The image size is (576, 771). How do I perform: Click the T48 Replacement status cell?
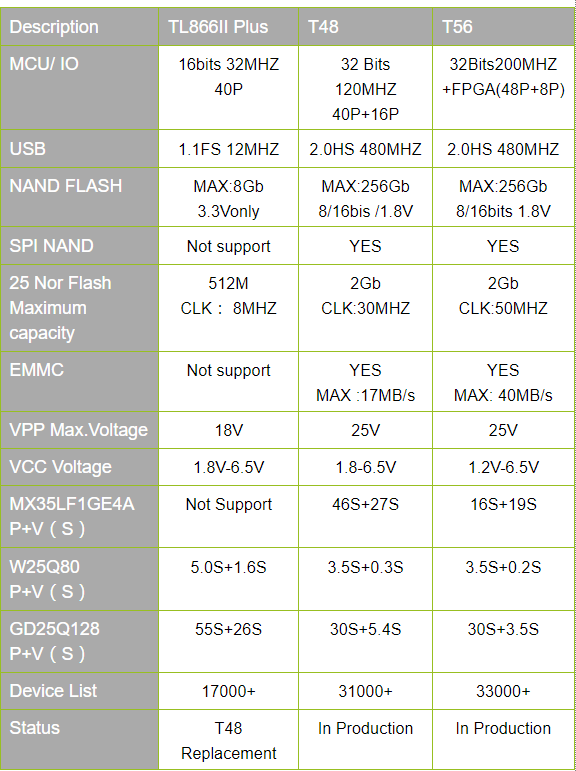pos(228,740)
